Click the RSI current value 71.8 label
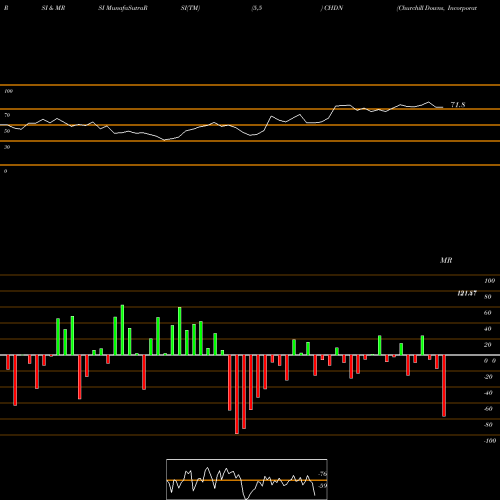The image size is (500, 500). pyautogui.click(x=458, y=105)
